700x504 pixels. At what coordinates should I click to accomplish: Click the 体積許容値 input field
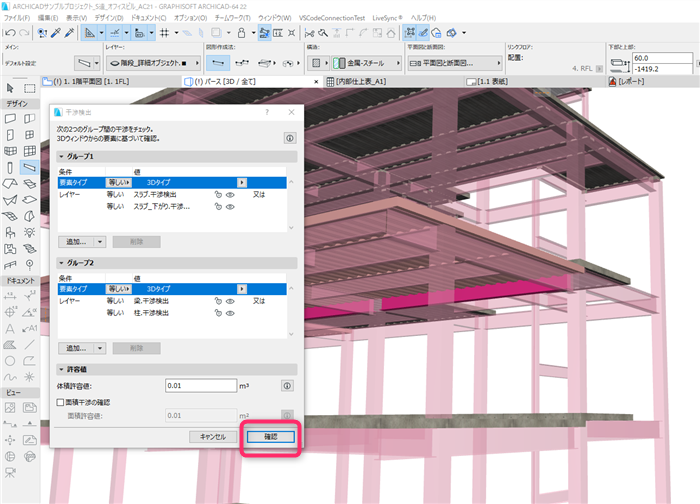pyautogui.click(x=201, y=386)
